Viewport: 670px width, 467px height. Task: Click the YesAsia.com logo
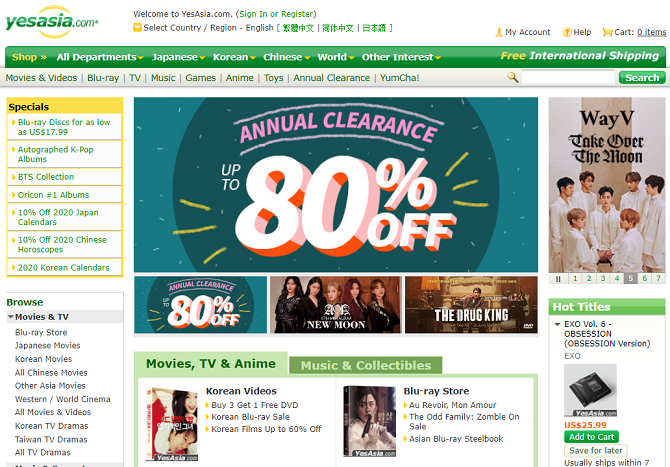tap(52, 21)
